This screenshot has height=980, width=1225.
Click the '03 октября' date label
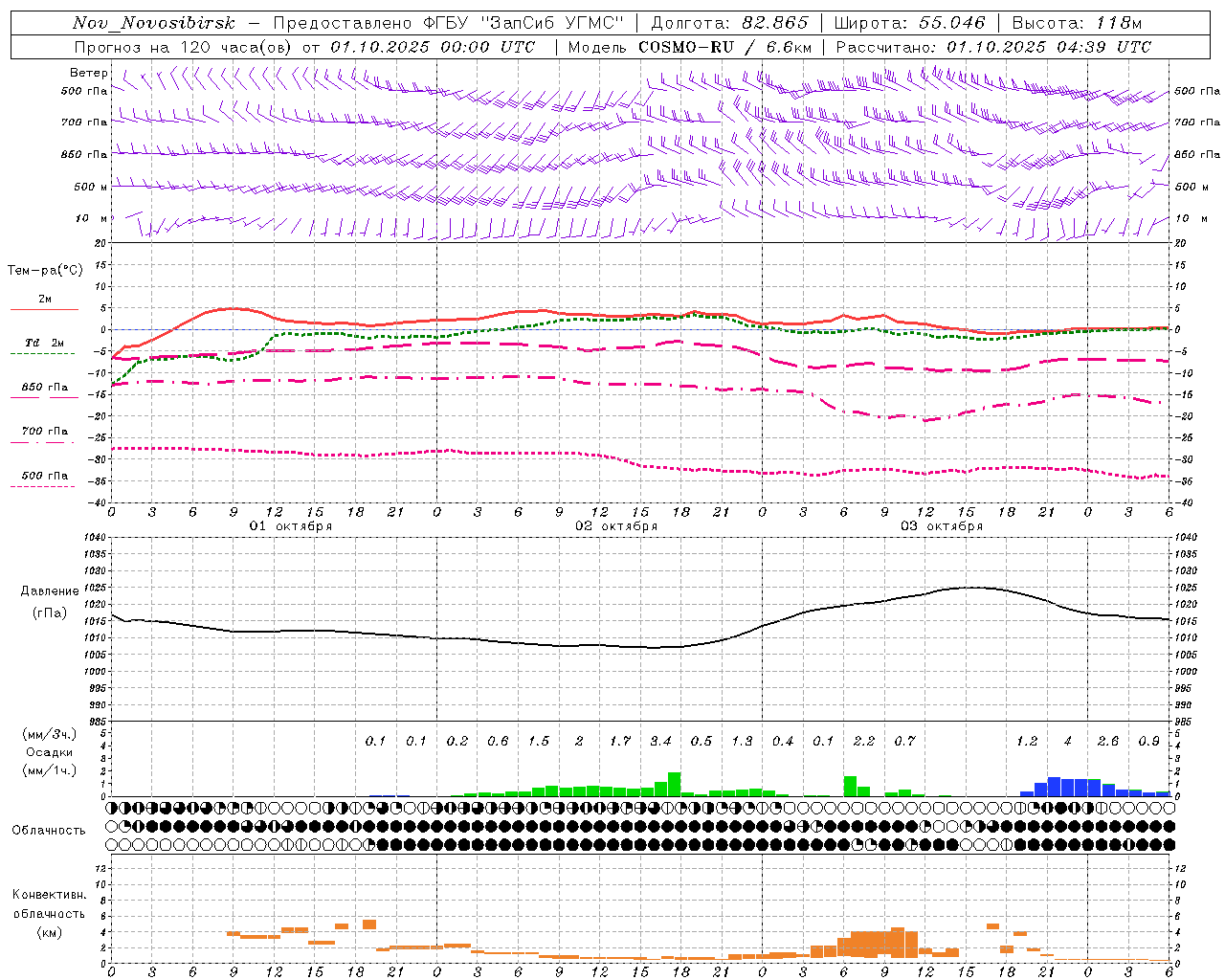click(x=942, y=526)
